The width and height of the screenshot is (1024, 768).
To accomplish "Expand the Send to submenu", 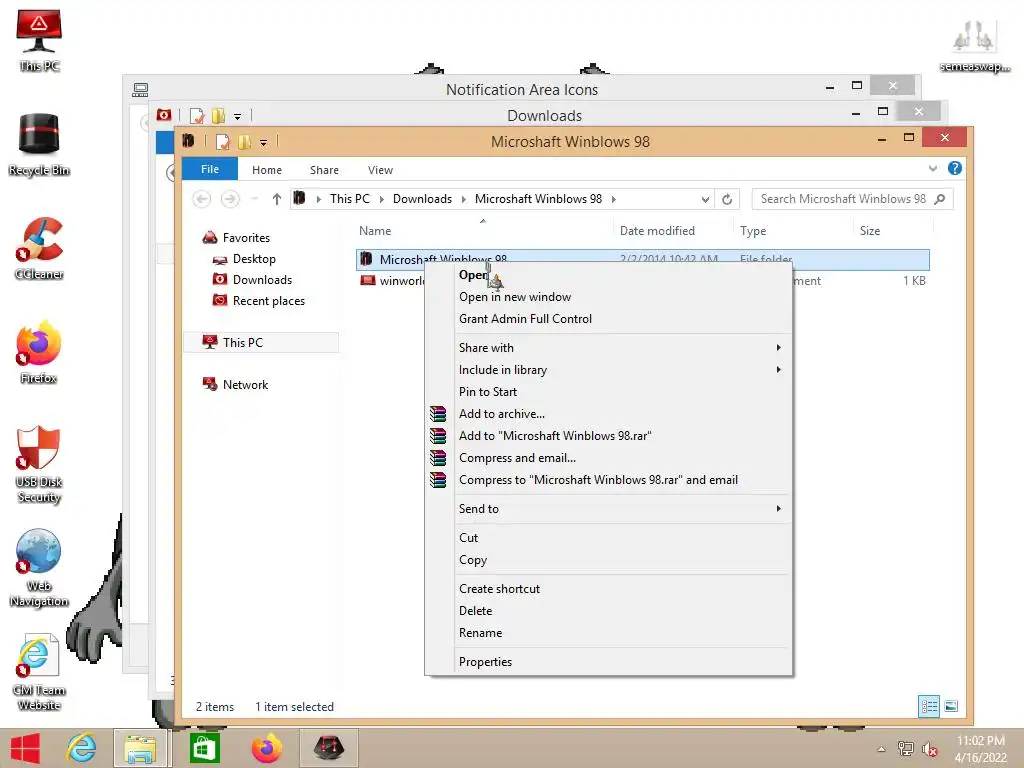I will 778,509.
